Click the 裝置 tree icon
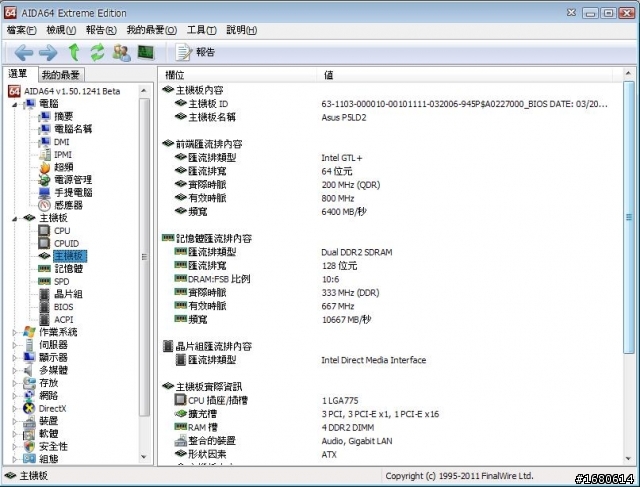Screen dimensions: 640x487 click(x=29, y=421)
